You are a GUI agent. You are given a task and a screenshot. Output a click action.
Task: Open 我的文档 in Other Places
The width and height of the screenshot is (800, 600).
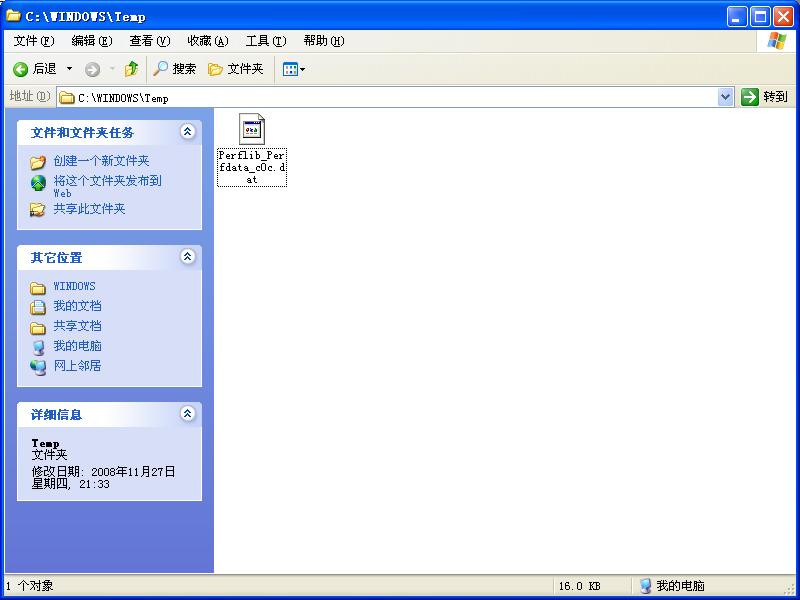(x=78, y=306)
